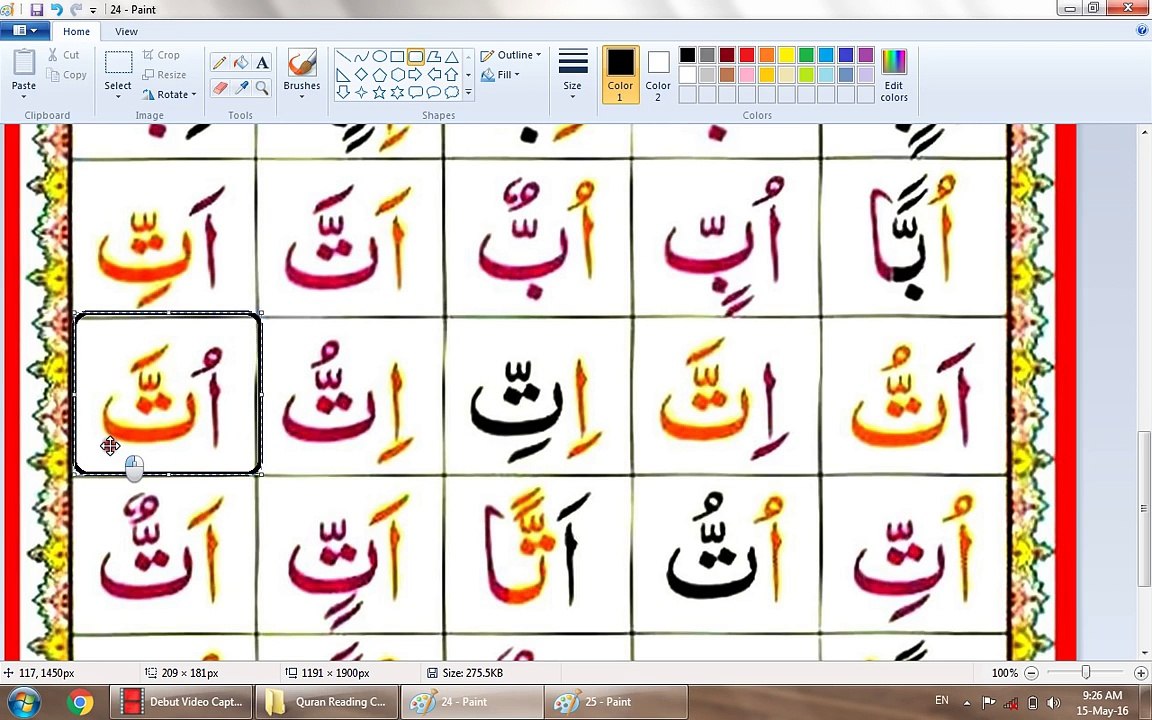Open Chrome from the taskbar
Image resolution: width=1152 pixels, height=720 pixels.
[x=79, y=702]
